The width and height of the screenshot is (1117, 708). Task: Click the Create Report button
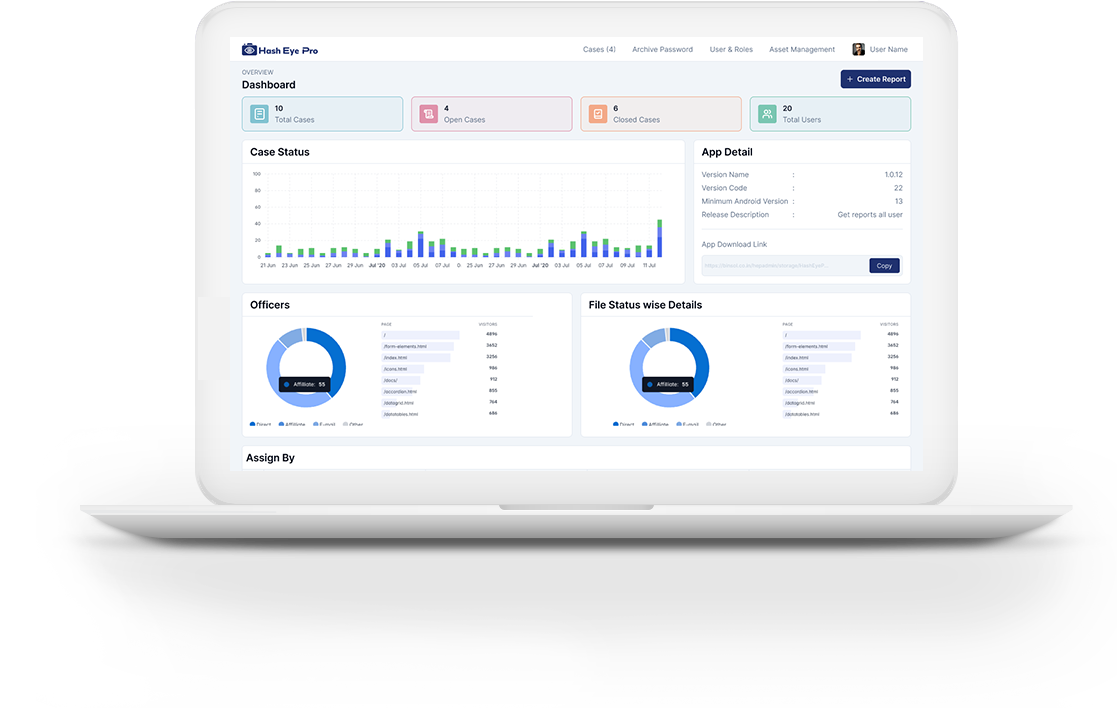tap(876, 79)
